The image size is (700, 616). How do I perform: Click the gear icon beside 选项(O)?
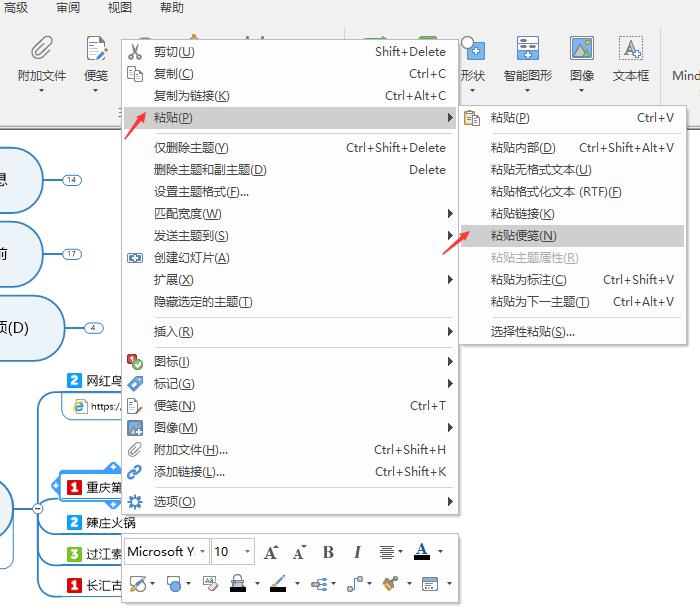tap(135, 502)
